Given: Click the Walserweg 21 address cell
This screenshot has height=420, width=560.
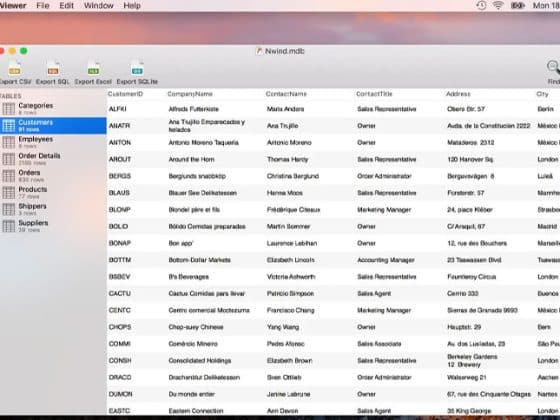Looking at the screenshot, I should click(x=467, y=378).
